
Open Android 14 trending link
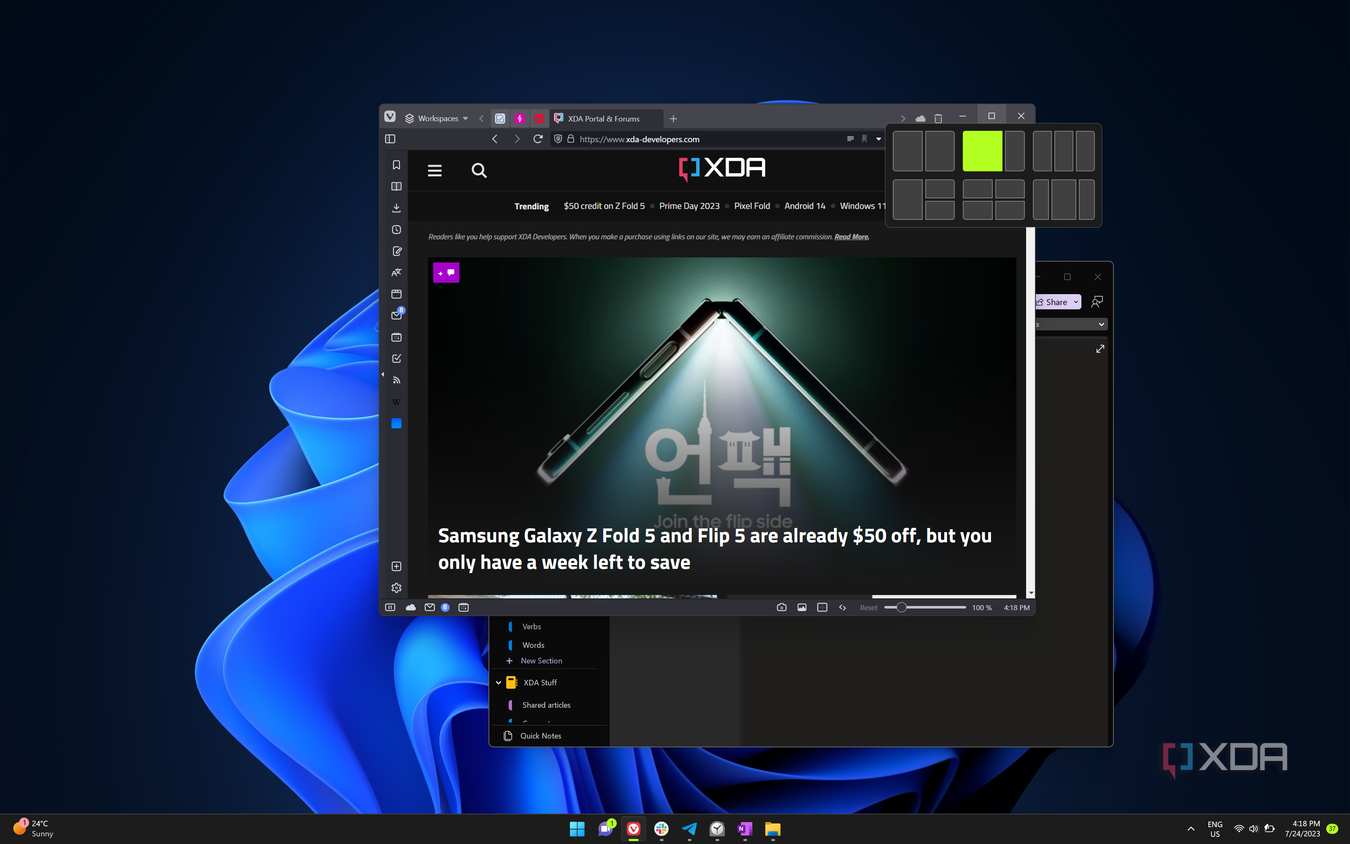[805, 206]
